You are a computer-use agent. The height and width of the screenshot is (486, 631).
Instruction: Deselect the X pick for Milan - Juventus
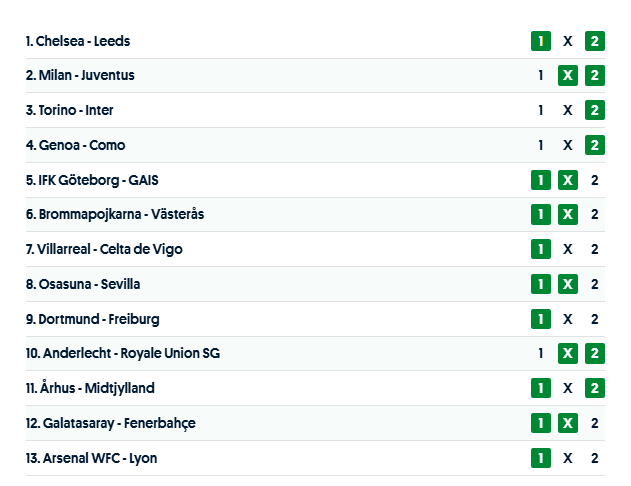coord(568,75)
